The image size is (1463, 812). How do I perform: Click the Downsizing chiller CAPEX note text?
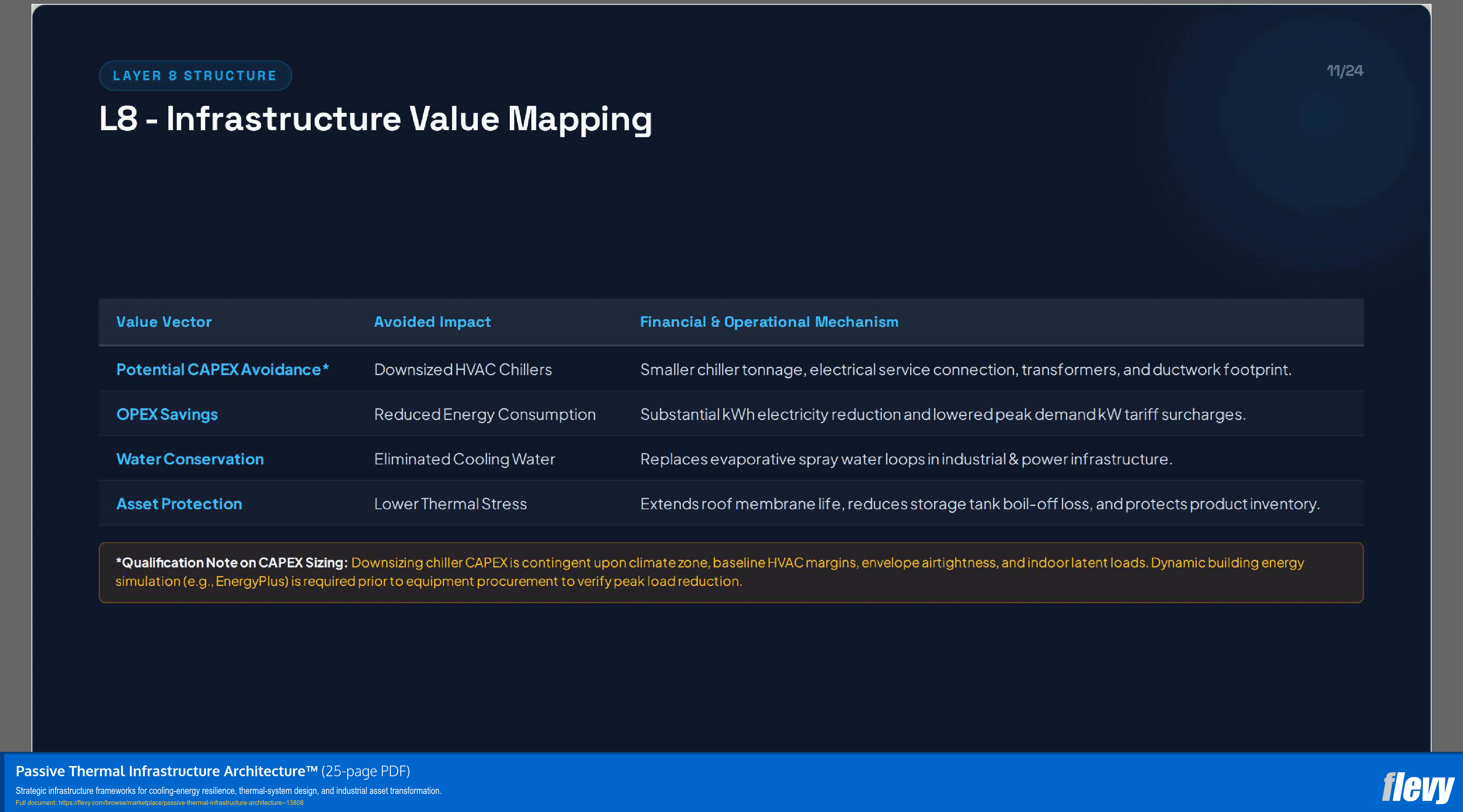point(710,572)
